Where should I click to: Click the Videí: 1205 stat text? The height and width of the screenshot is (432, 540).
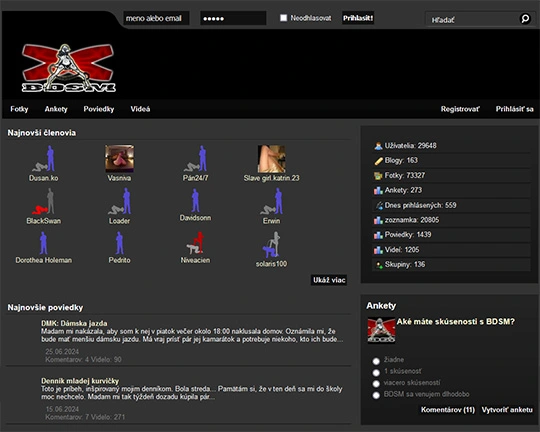402,250
